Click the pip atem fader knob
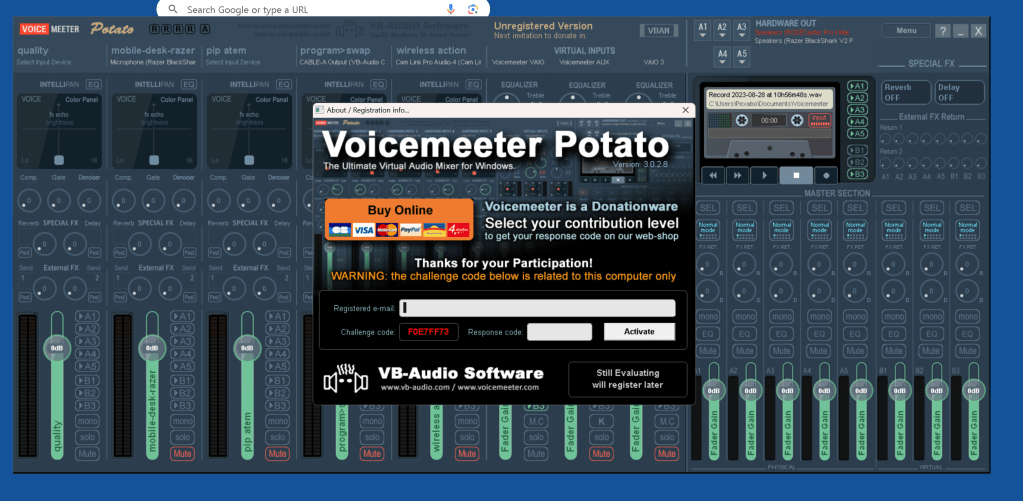Image resolution: width=1023 pixels, height=501 pixels. click(x=247, y=348)
